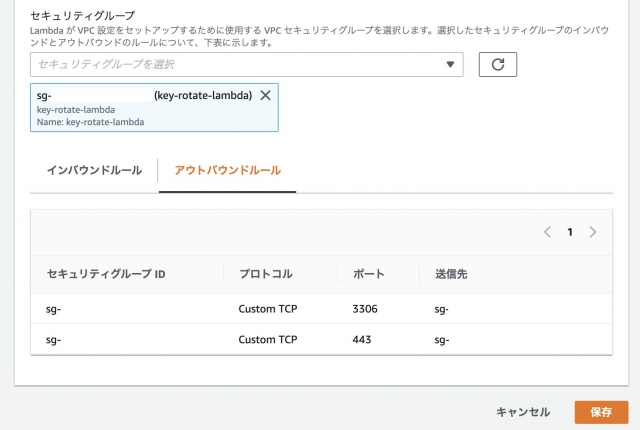Go to the previous rules page
The image size is (640, 430).
[547, 232]
